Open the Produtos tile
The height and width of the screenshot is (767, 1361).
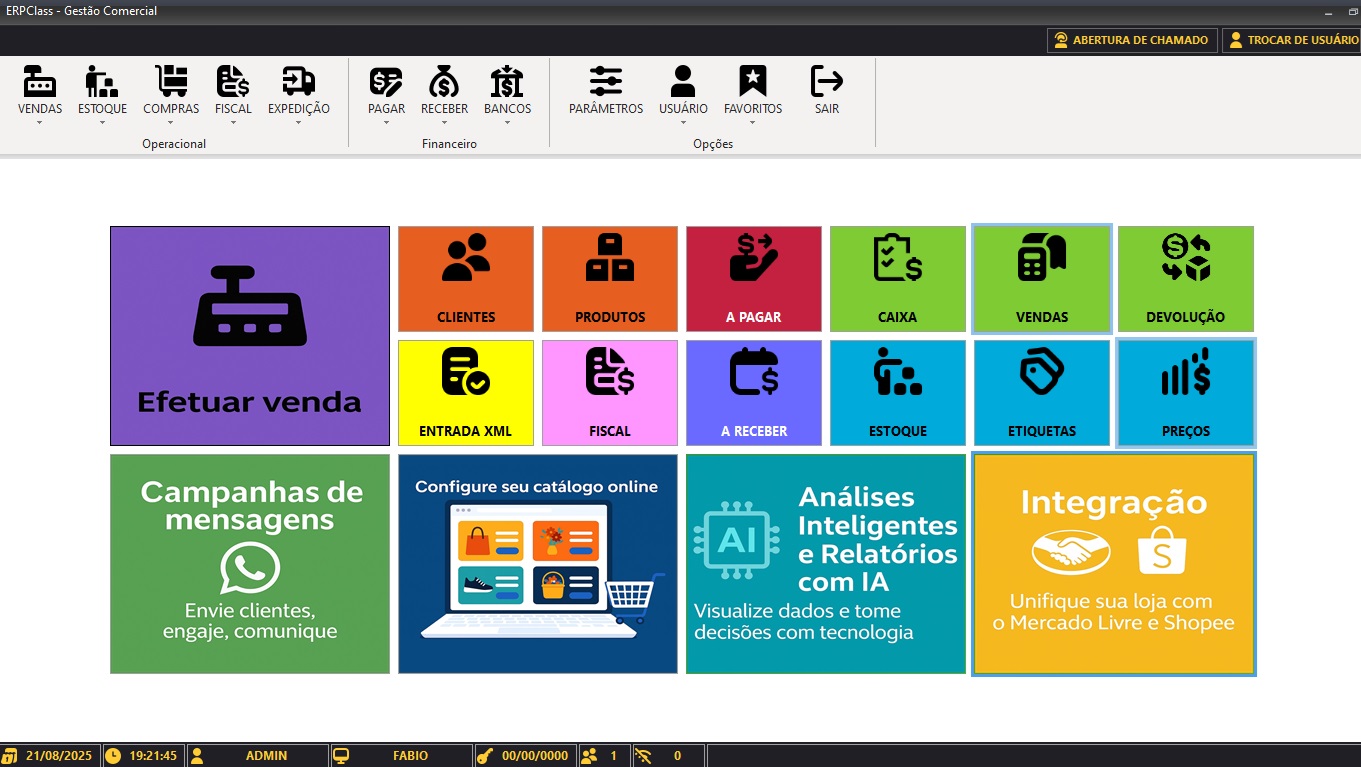click(610, 279)
